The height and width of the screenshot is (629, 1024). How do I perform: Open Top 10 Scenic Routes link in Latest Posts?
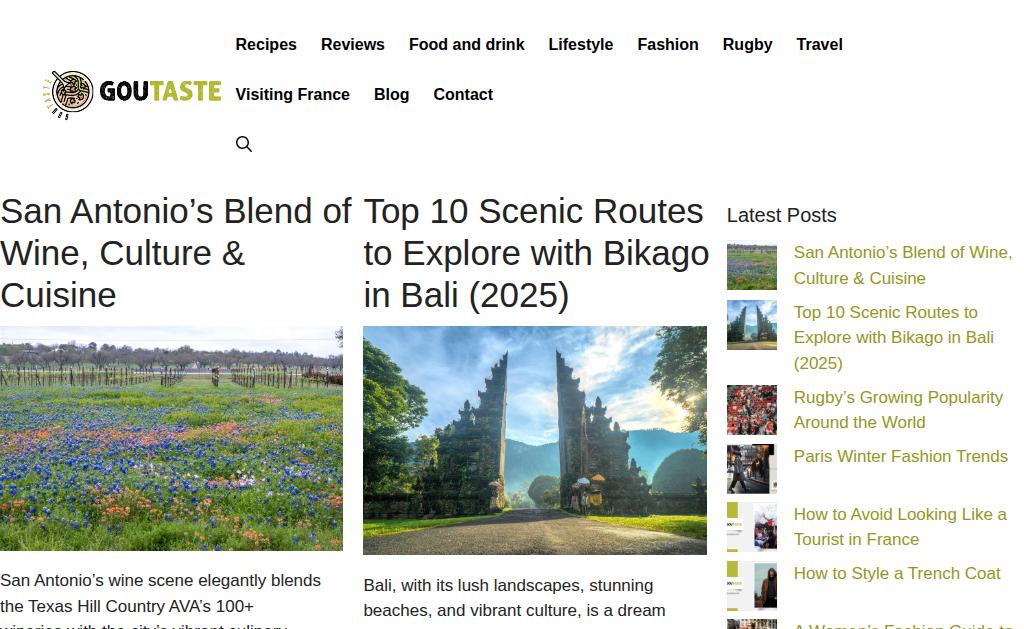[893, 338]
